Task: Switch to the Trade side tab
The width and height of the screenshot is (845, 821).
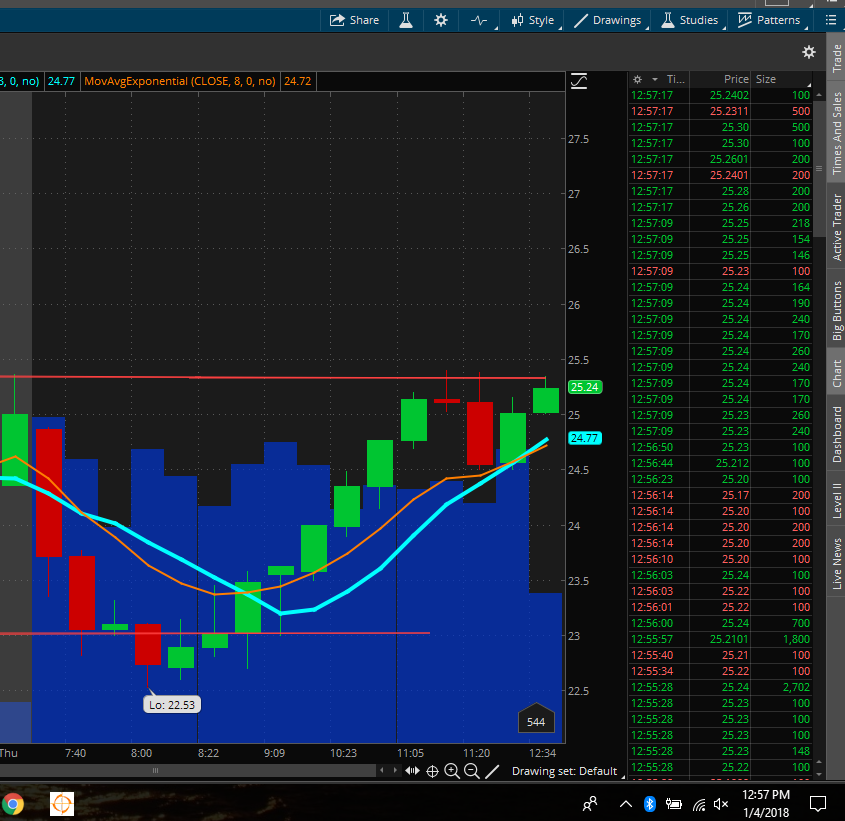Action: (836, 58)
